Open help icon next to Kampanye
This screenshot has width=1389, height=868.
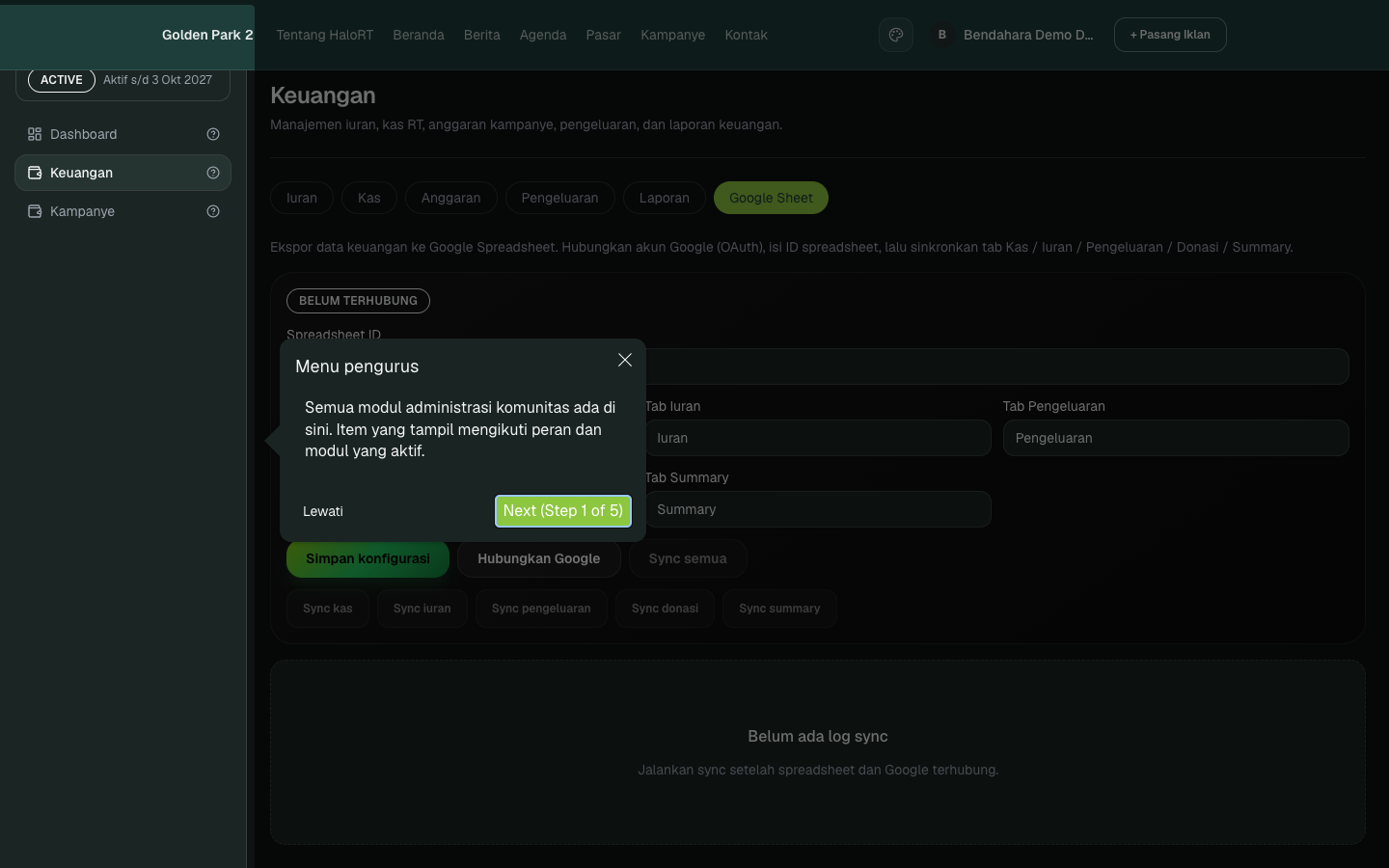pos(213,211)
